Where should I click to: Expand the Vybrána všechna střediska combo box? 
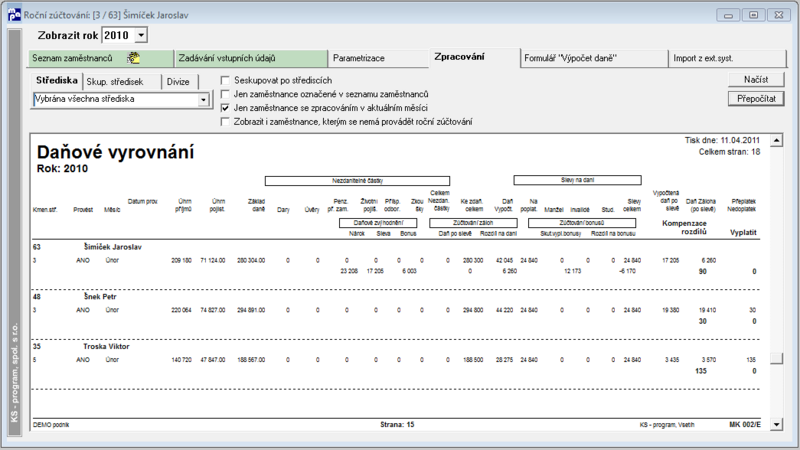[203, 99]
